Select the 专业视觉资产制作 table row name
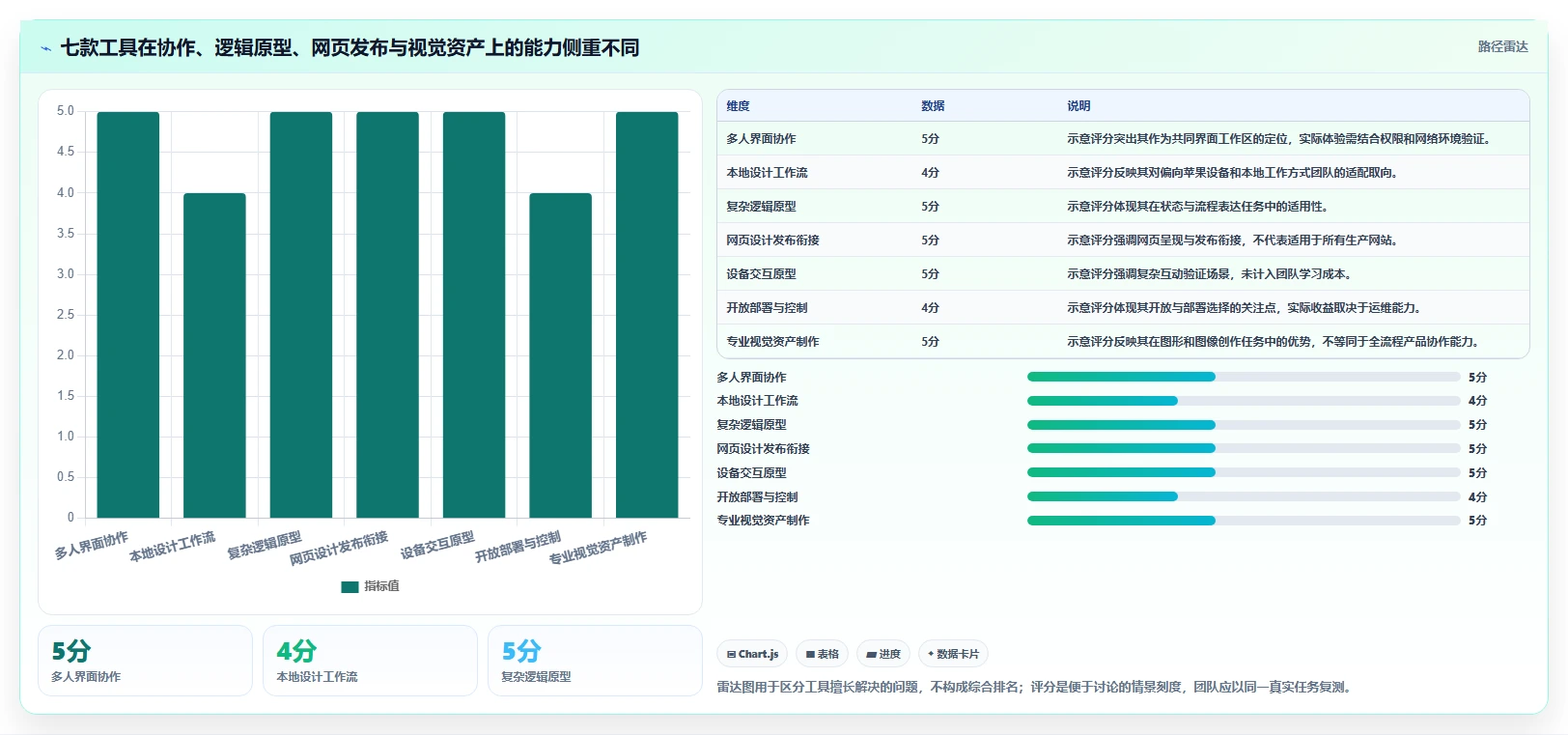The height and width of the screenshot is (735, 1568). 772,342
